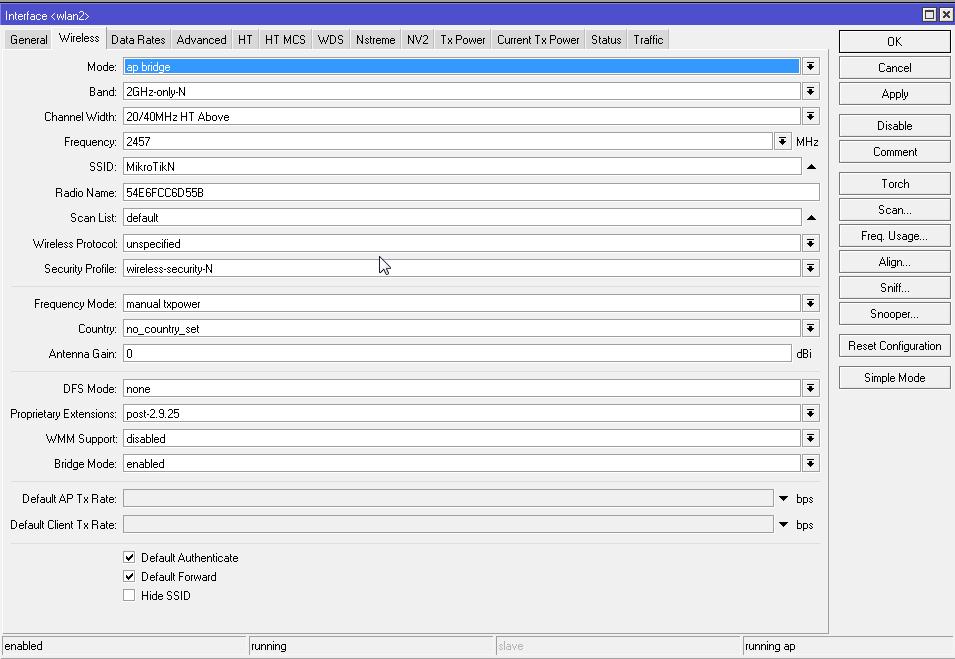Image resolution: width=955 pixels, height=659 pixels.
Task: Apply the wireless settings
Action: coord(893,93)
